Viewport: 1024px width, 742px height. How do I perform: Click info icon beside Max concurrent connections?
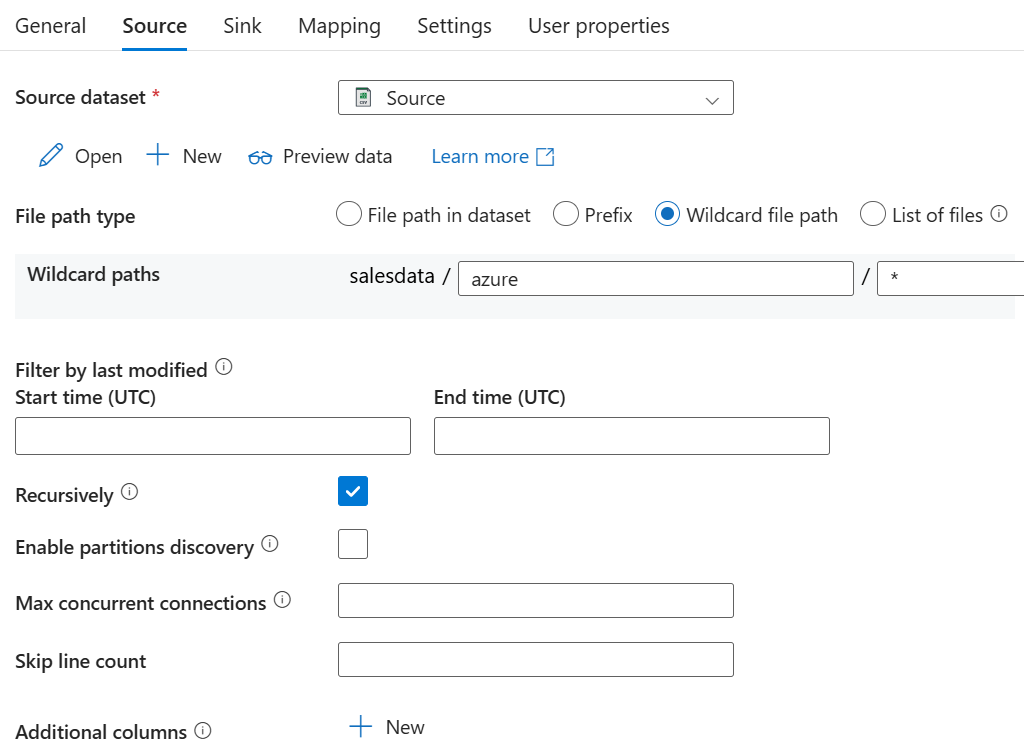click(x=282, y=600)
